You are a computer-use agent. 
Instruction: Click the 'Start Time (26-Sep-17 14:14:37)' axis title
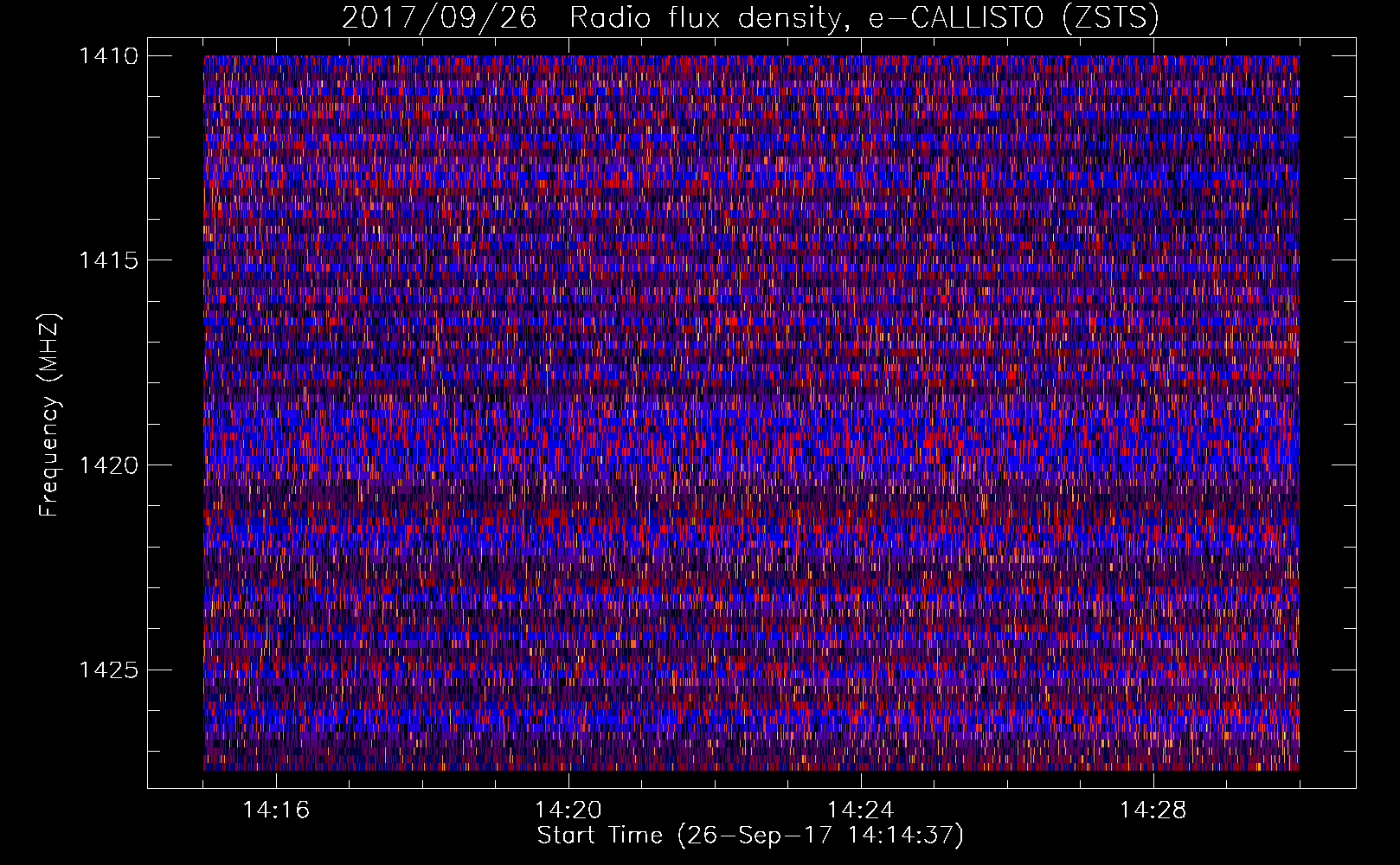(x=750, y=836)
